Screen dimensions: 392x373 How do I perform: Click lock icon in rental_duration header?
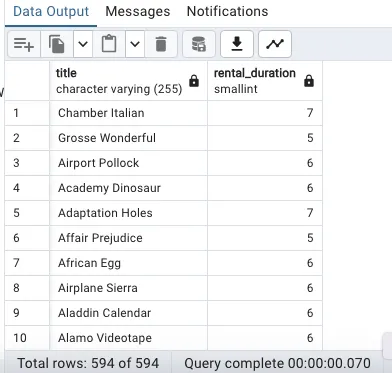click(x=309, y=81)
